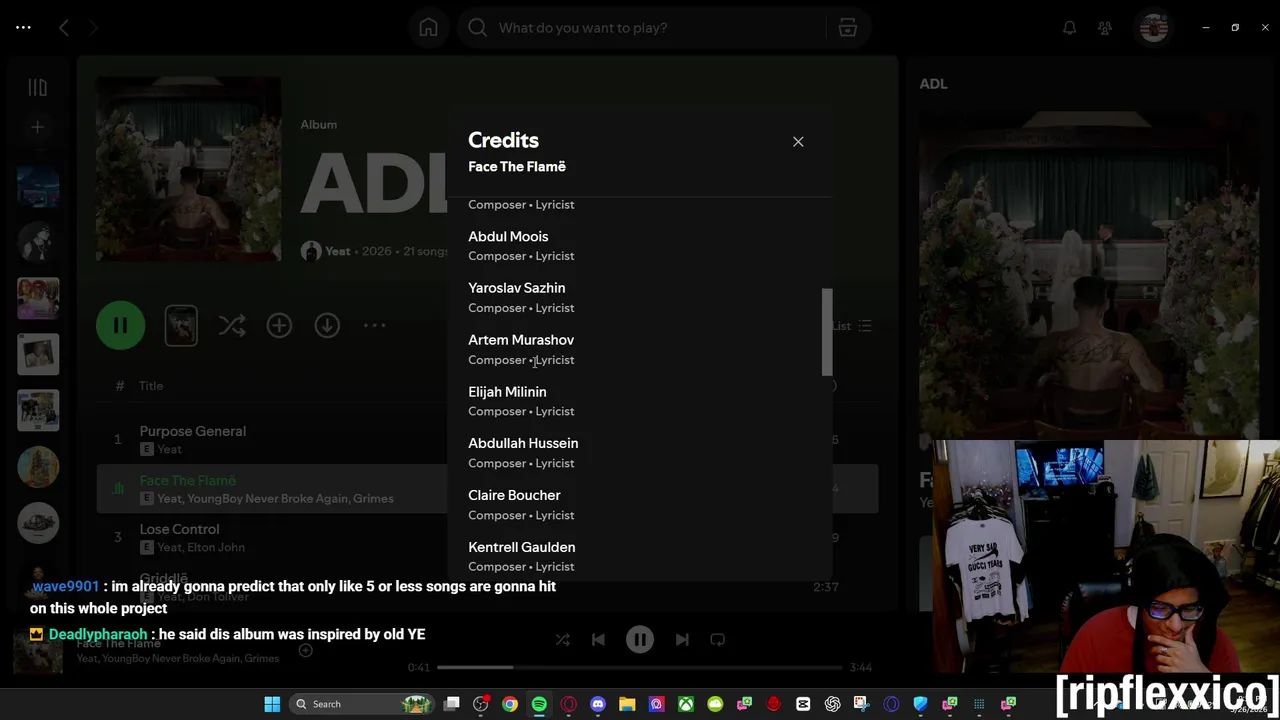Viewport: 1280px width, 720px height.
Task: Go back with the left arrow
Action: tap(64, 28)
